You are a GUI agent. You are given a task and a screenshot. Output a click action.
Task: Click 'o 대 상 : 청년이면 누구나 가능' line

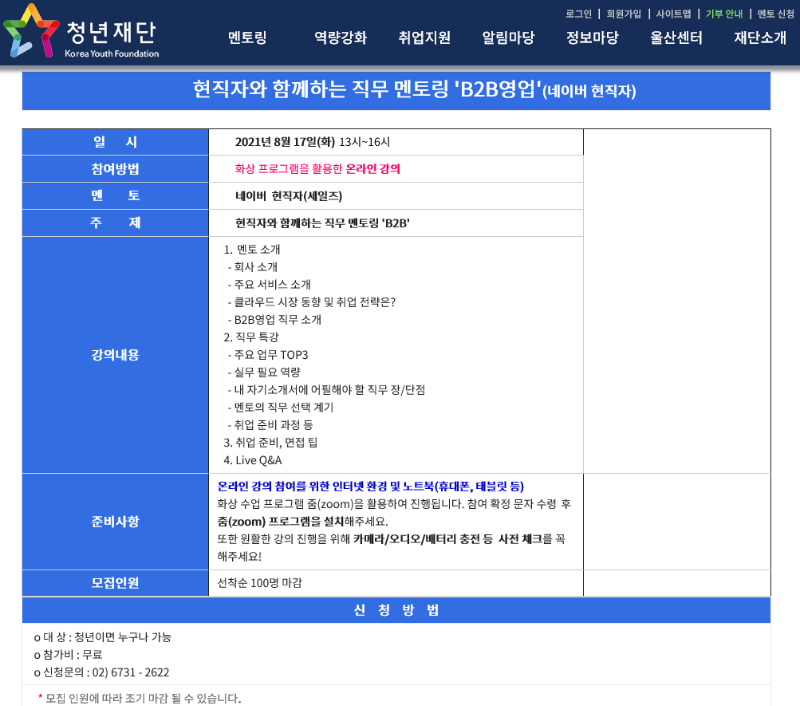tap(103, 637)
